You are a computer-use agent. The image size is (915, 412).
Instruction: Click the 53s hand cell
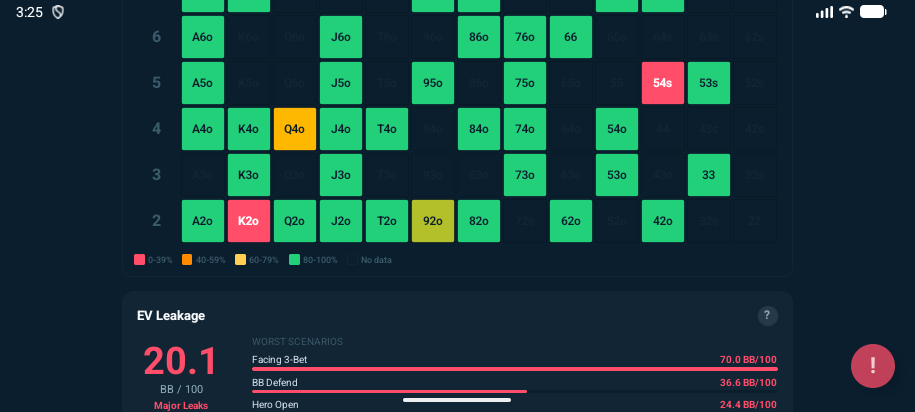[x=709, y=83]
